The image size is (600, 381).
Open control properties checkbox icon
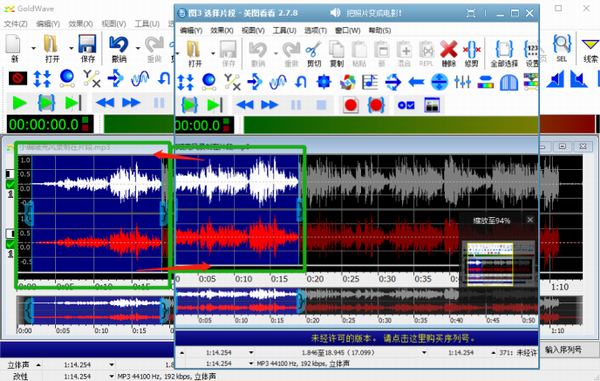(x=406, y=105)
